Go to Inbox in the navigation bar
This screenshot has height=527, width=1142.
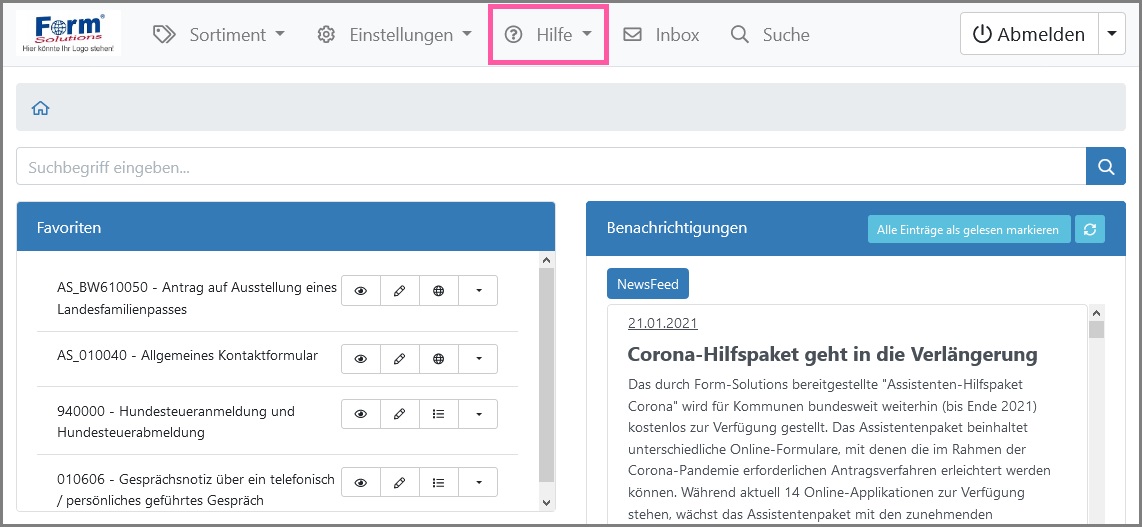(662, 34)
